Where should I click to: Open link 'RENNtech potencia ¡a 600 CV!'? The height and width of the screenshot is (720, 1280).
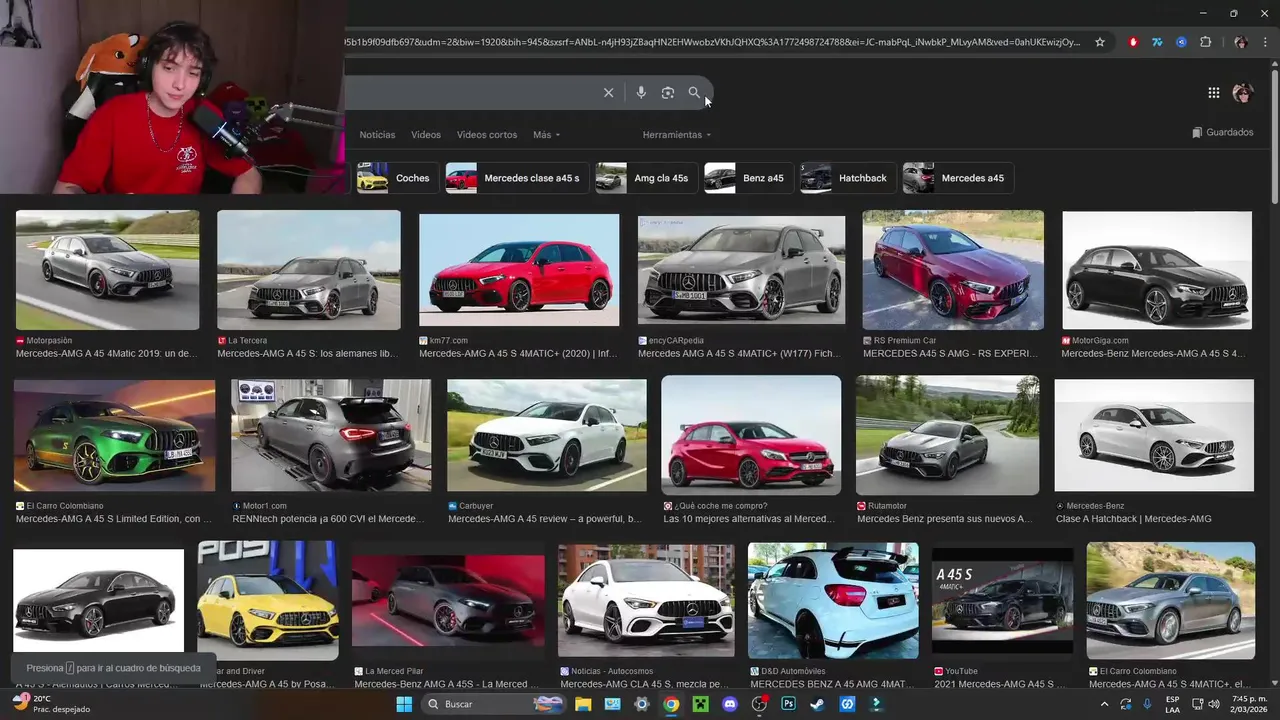tap(328, 519)
